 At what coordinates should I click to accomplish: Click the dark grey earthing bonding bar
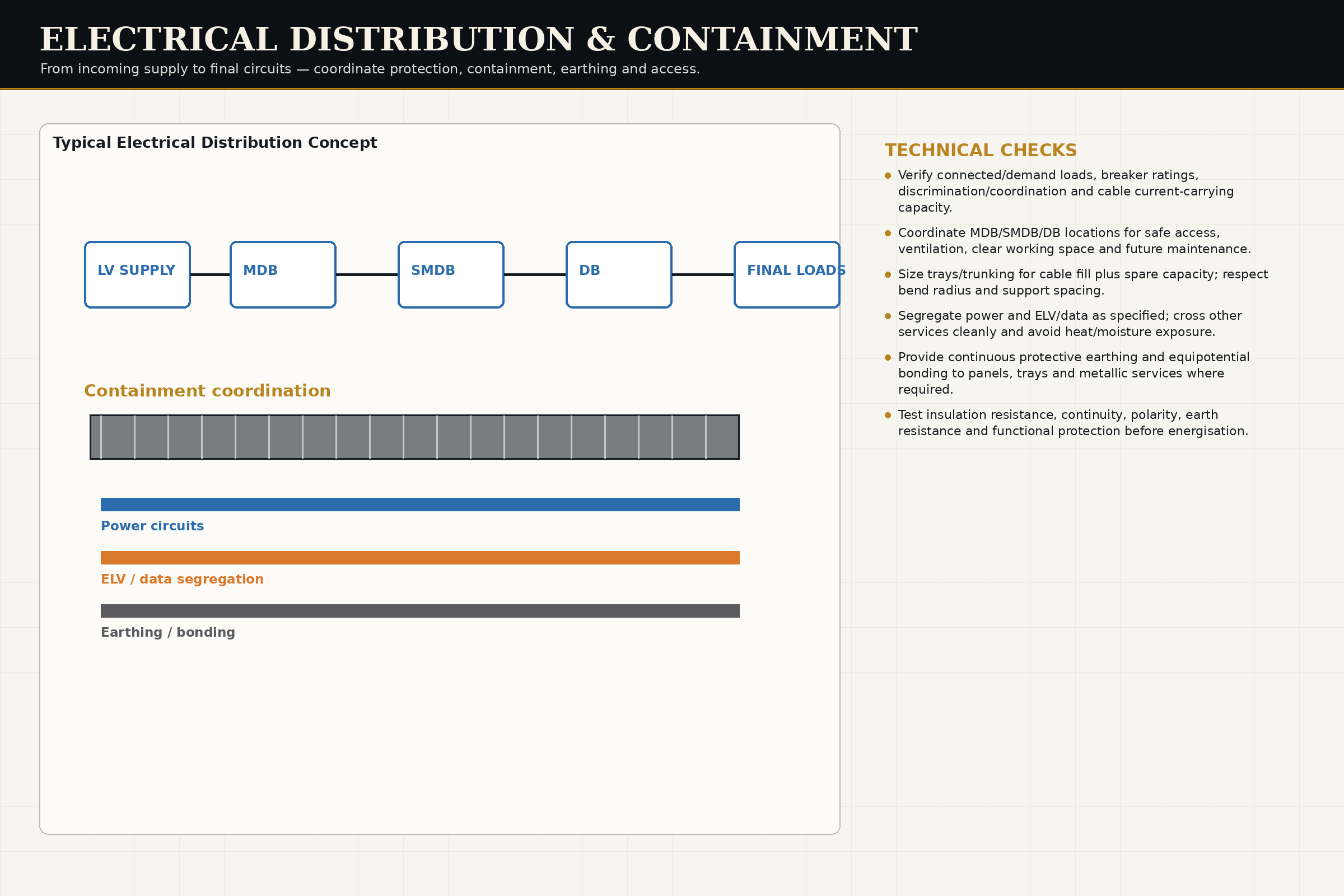420,611
